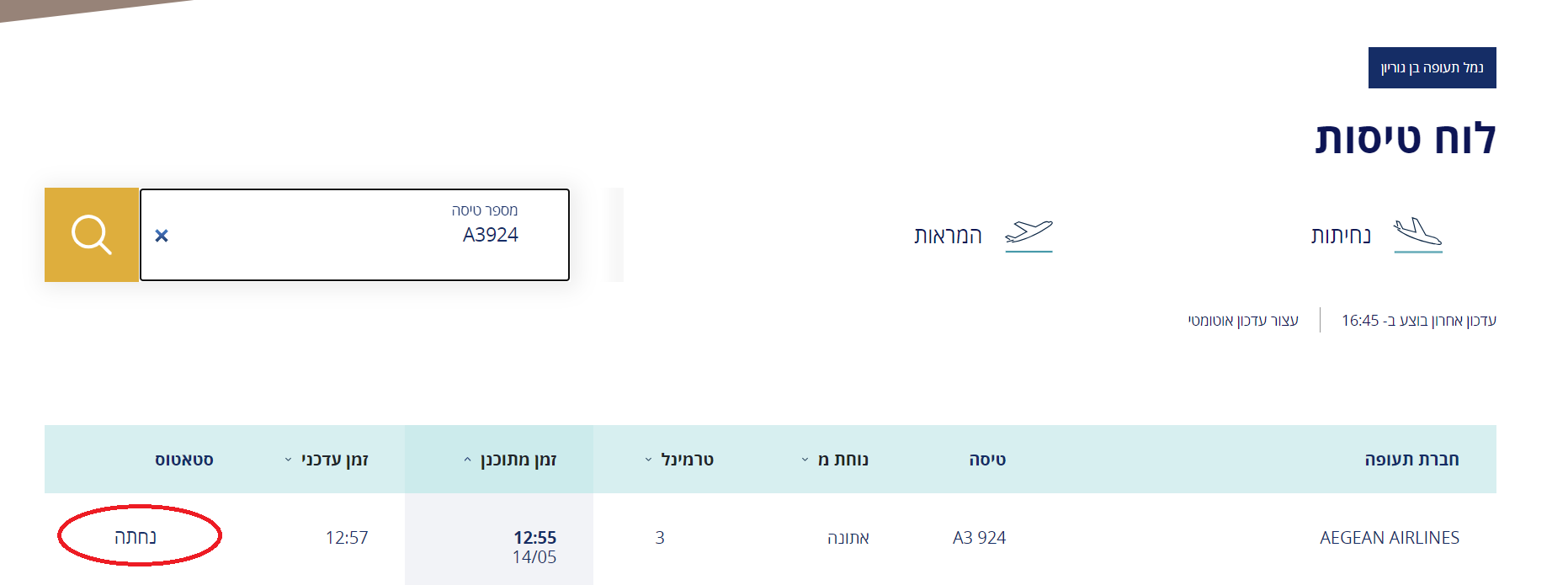Sort by the זמן עדכני column chevron
The height and width of the screenshot is (585, 1568).
pyautogui.click(x=288, y=460)
